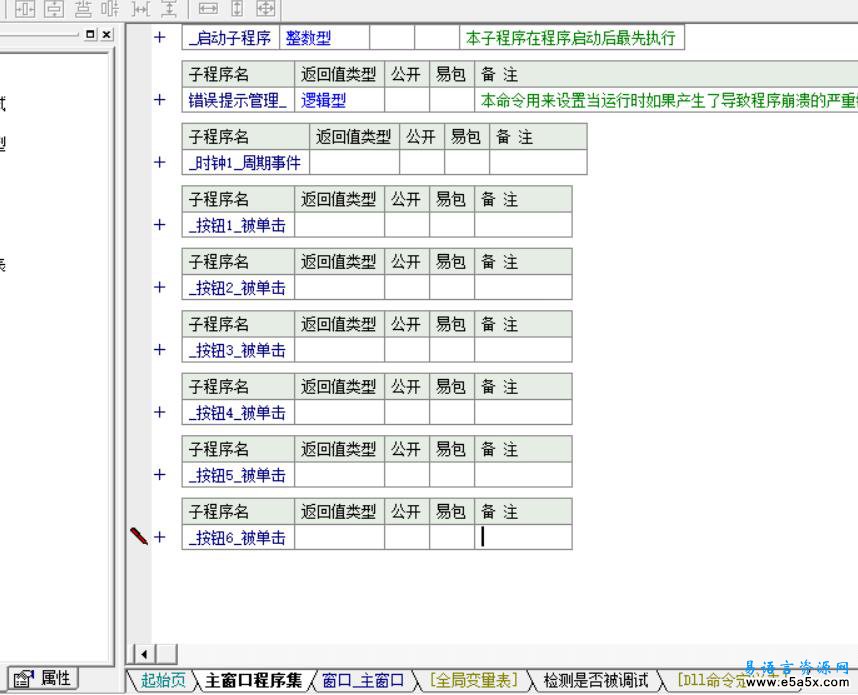Viewport: 858px width, 695px height.
Task: Click the make same width icon
Action: (x=207, y=8)
